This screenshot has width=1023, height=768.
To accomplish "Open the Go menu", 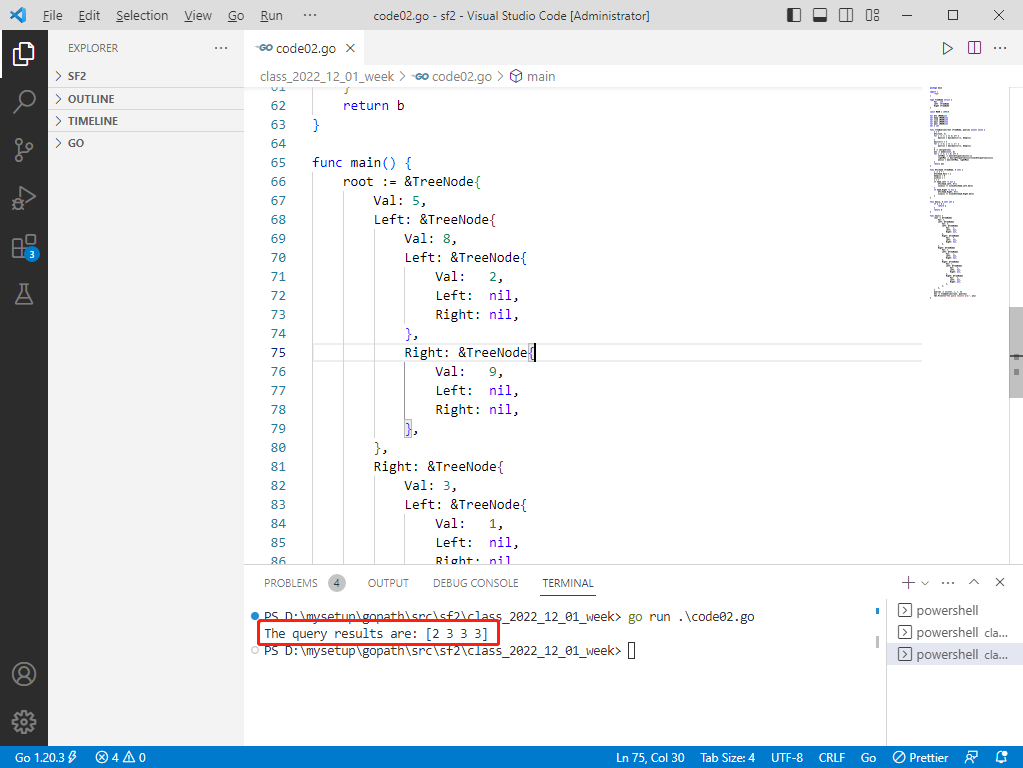I will click(x=236, y=15).
